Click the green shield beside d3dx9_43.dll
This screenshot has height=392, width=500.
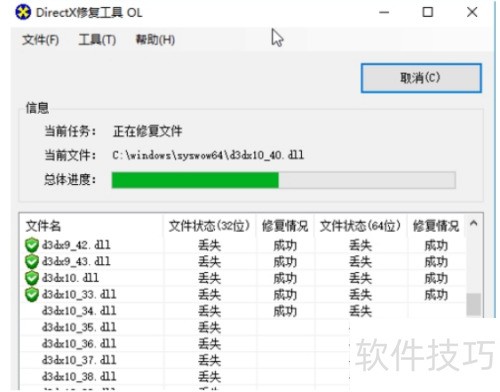pyautogui.click(x=32, y=262)
